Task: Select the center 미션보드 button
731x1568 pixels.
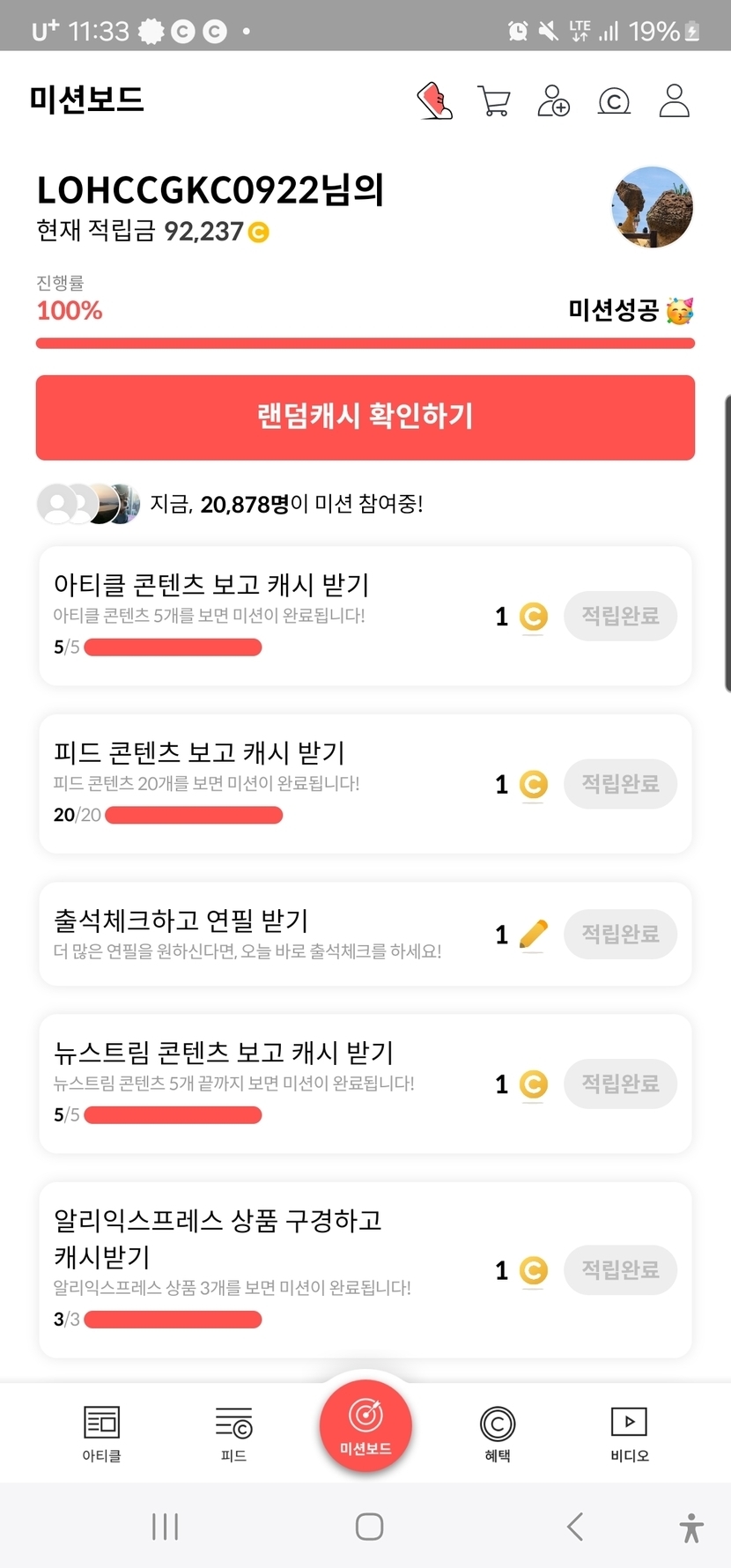Action: coord(365,1424)
